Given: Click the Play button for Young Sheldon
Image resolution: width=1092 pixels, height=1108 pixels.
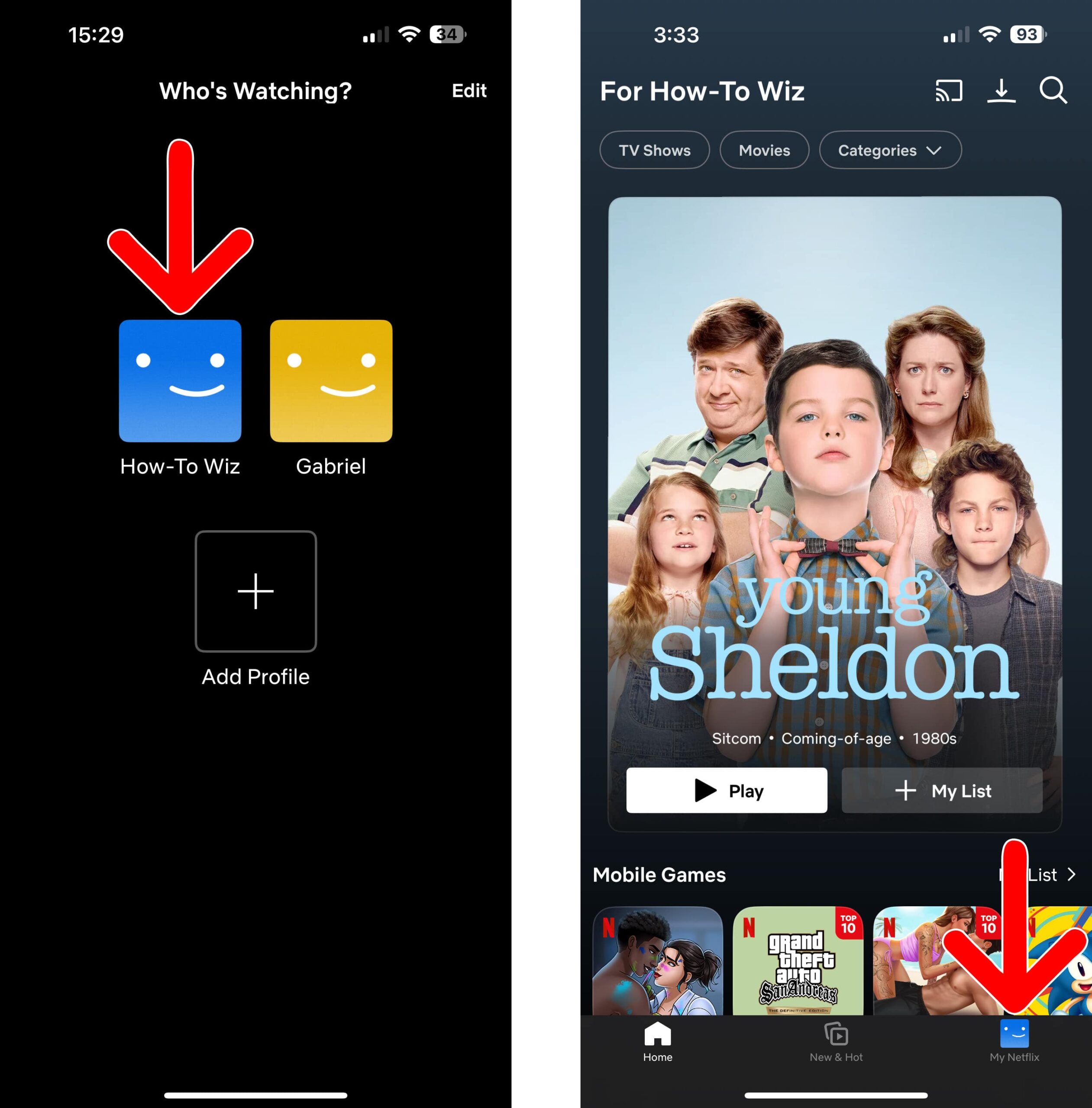Looking at the screenshot, I should [x=726, y=791].
